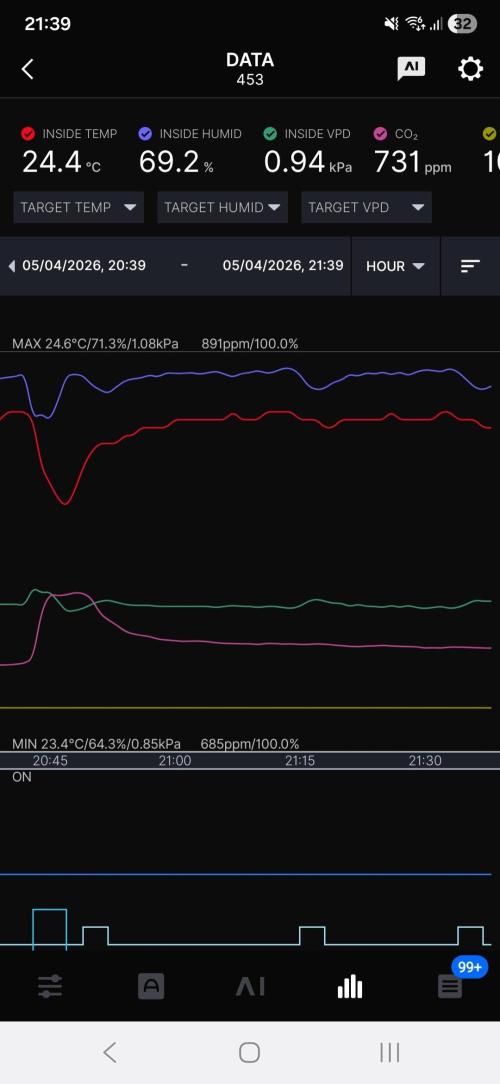Viewport: 500px width, 1084px height.
Task: Tap the 21:15 time axis marker
Action: pyautogui.click(x=300, y=760)
